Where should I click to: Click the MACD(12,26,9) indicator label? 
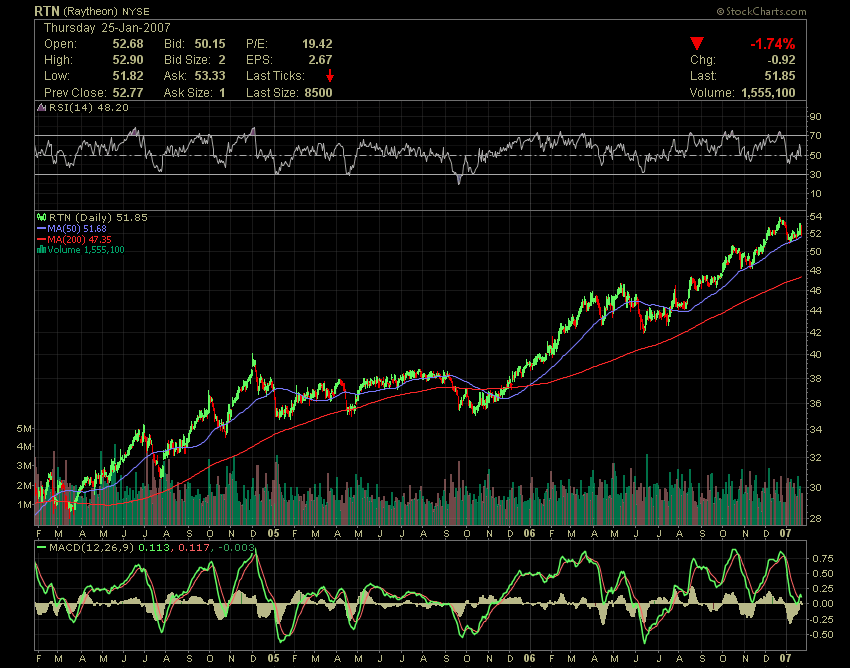pos(92,548)
